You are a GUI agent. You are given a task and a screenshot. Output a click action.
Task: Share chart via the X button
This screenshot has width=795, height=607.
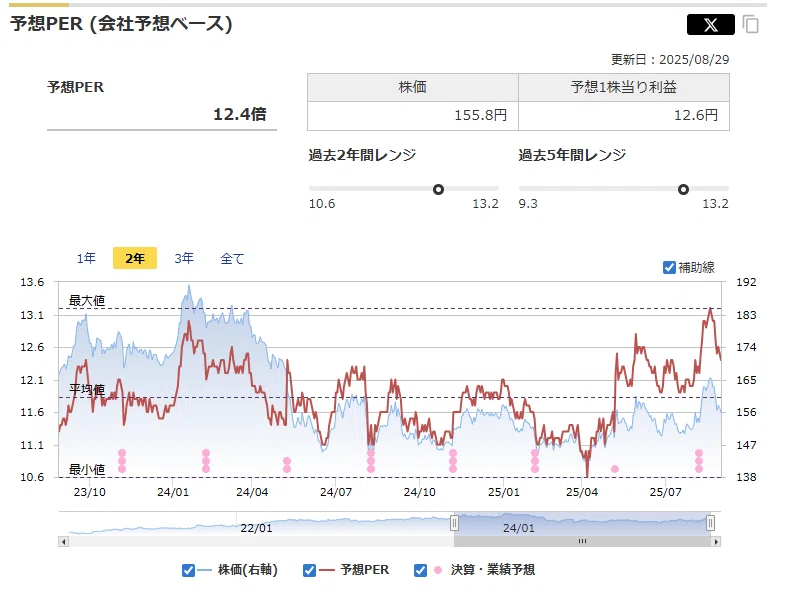point(710,24)
